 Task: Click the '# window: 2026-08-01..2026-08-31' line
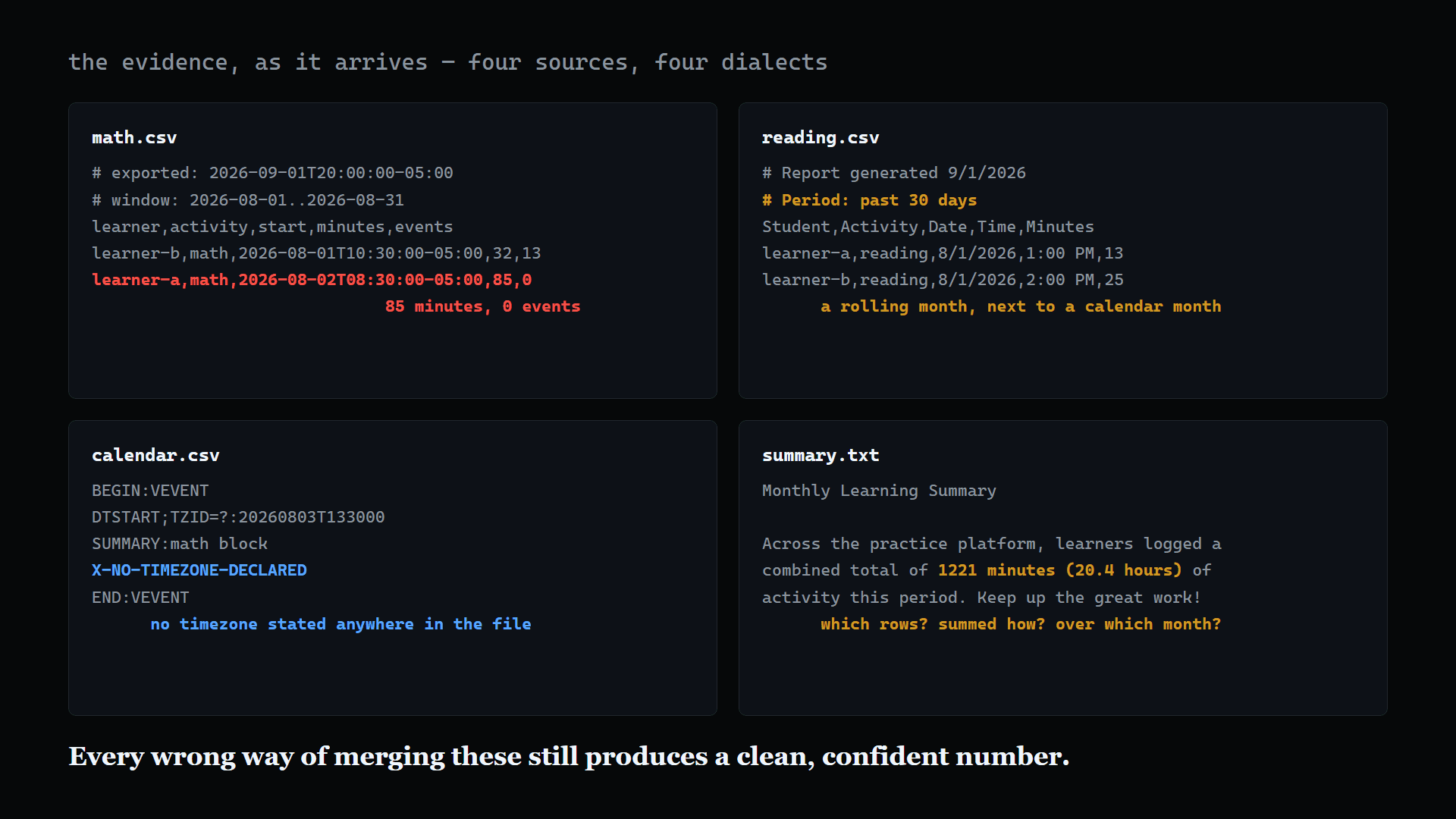248,200
